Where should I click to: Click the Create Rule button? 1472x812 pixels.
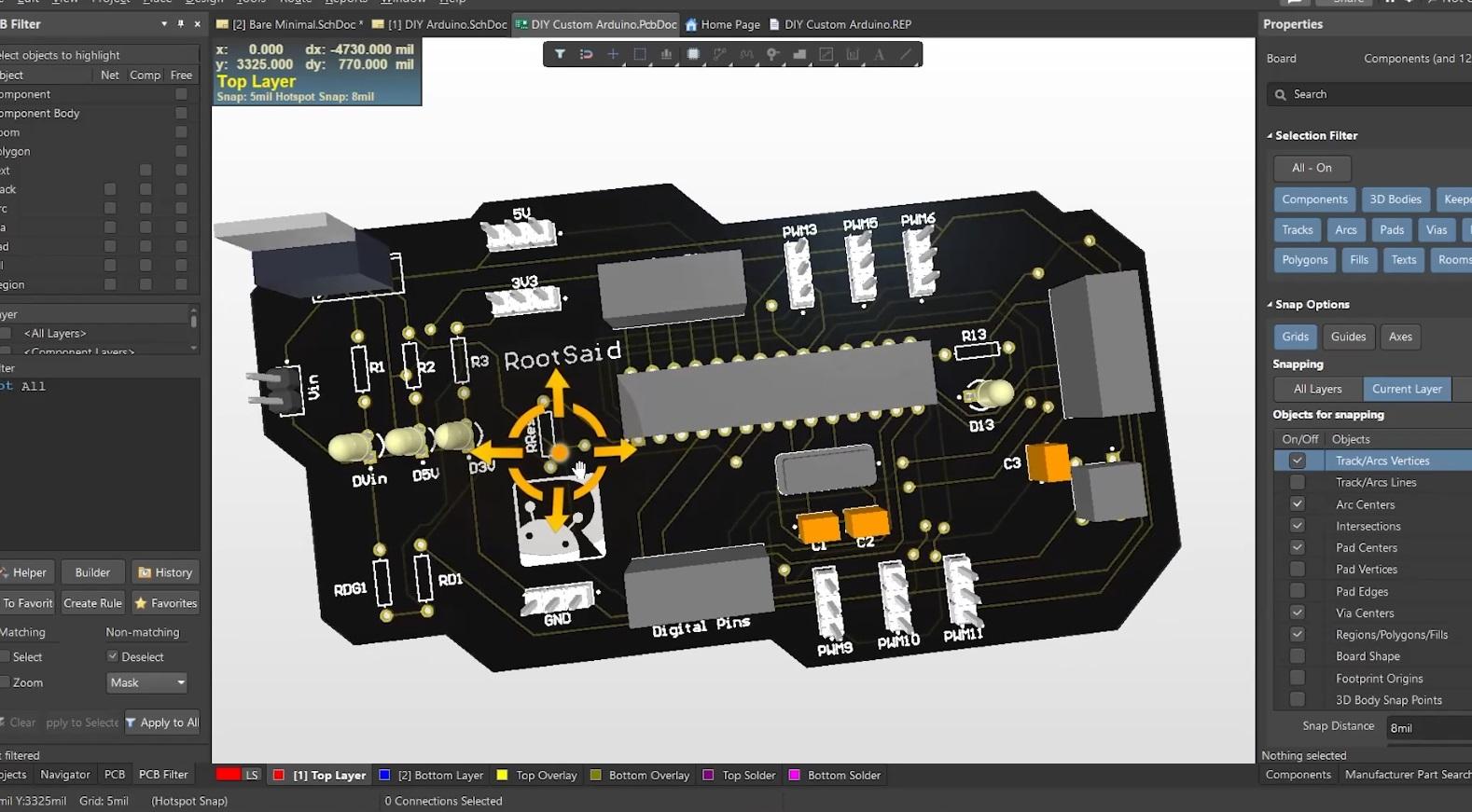point(92,603)
